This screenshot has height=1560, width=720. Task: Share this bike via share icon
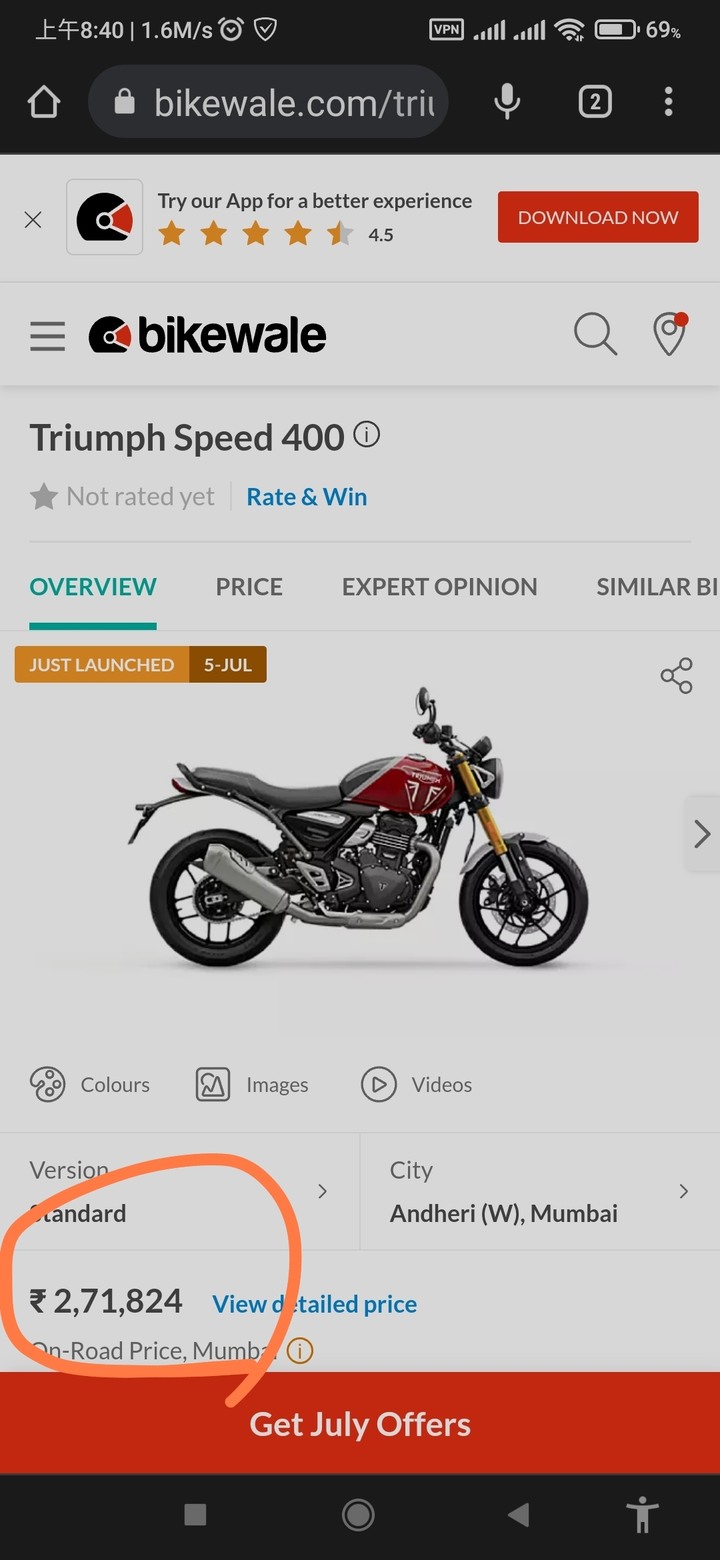point(677,676)
